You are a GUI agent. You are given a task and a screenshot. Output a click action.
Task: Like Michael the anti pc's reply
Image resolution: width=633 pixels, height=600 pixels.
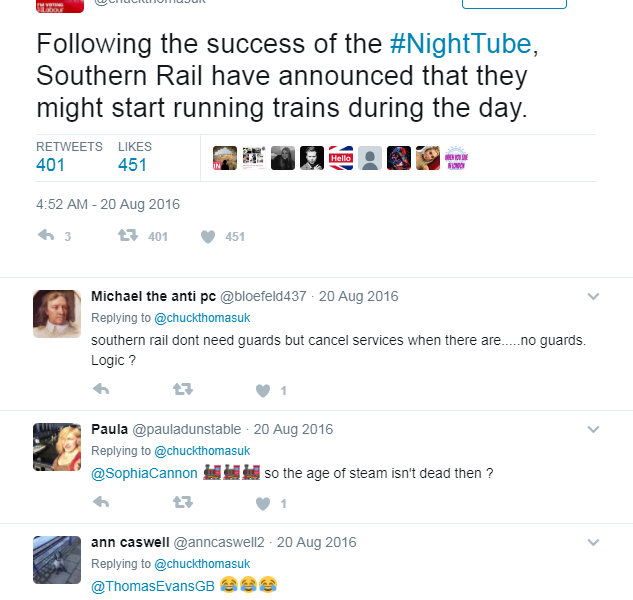264,390
